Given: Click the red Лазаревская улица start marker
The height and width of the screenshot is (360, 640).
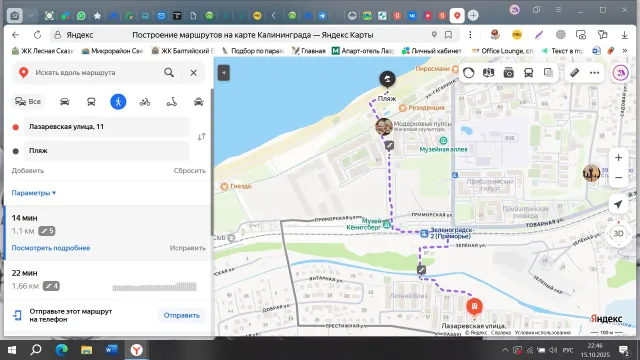Looking at the screenshot, I should pyautogui.click(x=474, y=306).
